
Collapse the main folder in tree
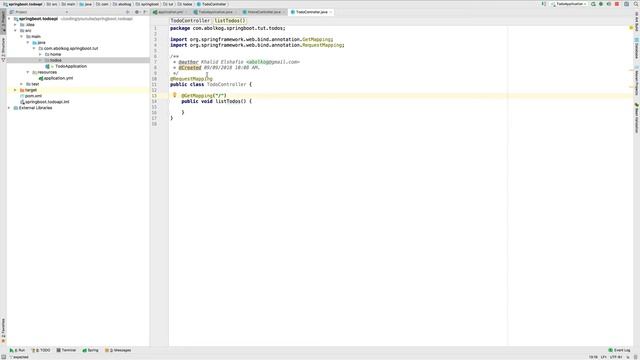pyautogui.click(x=22, y=37)
